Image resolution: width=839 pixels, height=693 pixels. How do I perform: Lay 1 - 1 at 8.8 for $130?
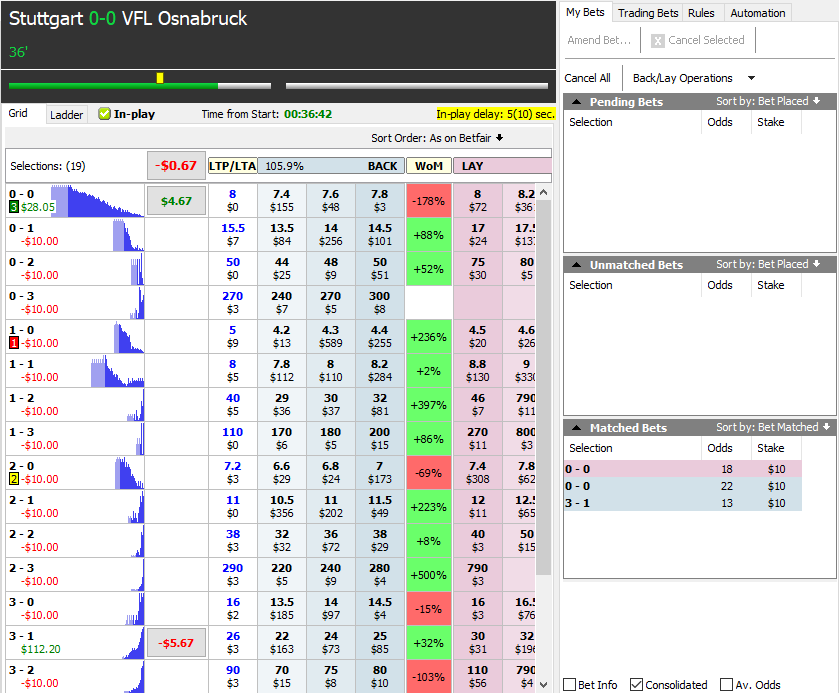pyautogui.click(x=478, y=370)
